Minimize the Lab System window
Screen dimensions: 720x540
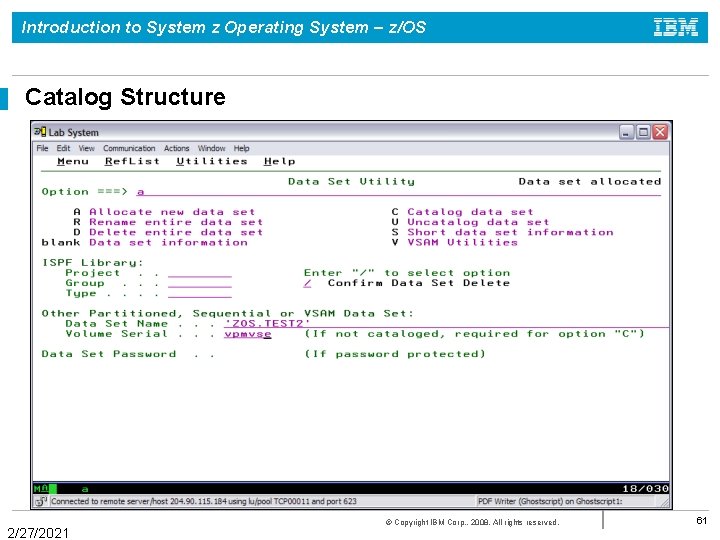(626, 132)
